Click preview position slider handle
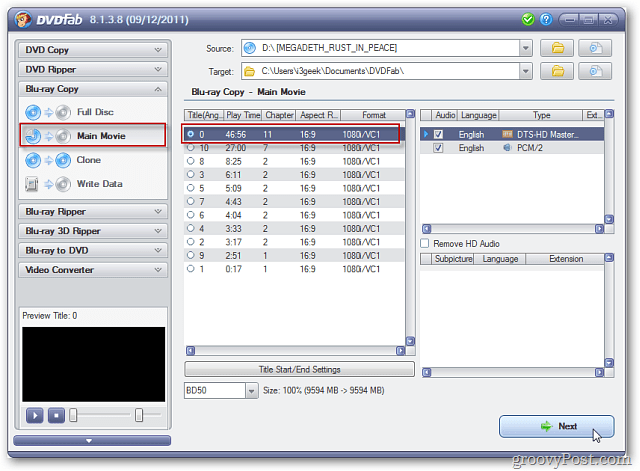 click(73, 415)
